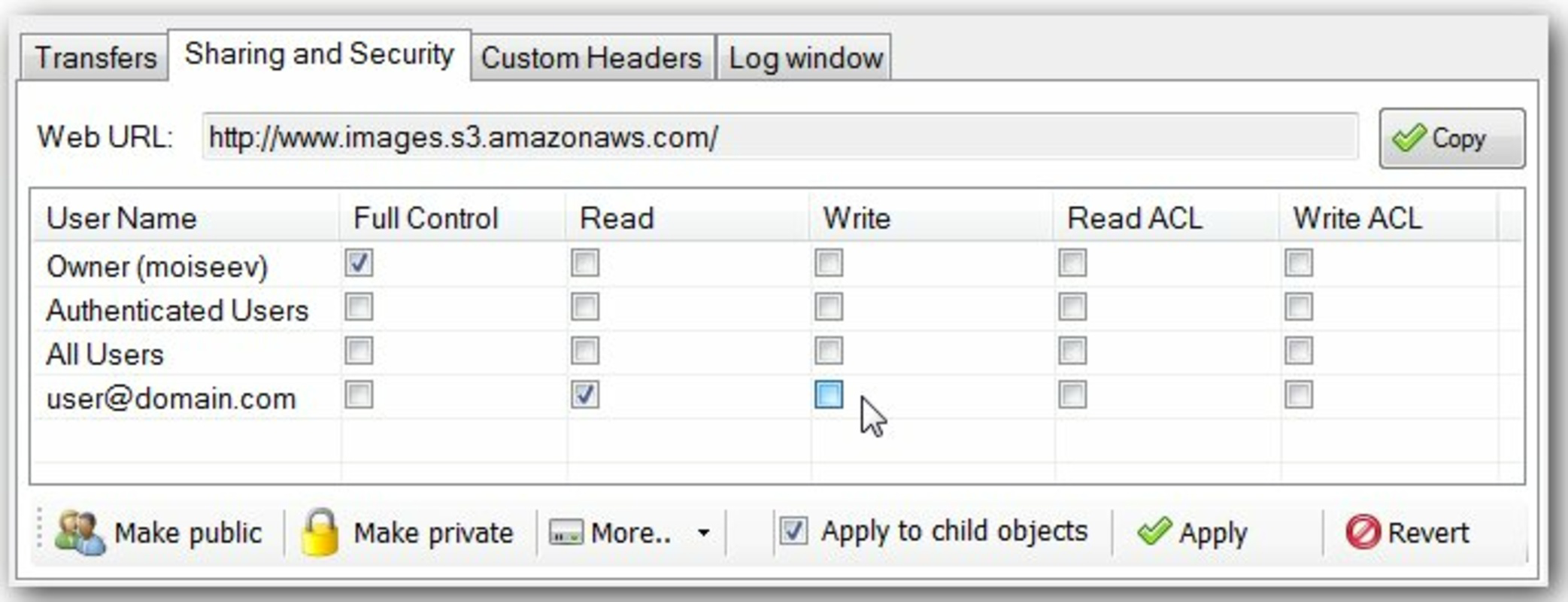The image size is (1568, 602).
Task: Click the yellow padlock Make private icon
Action: pos(320,532)
